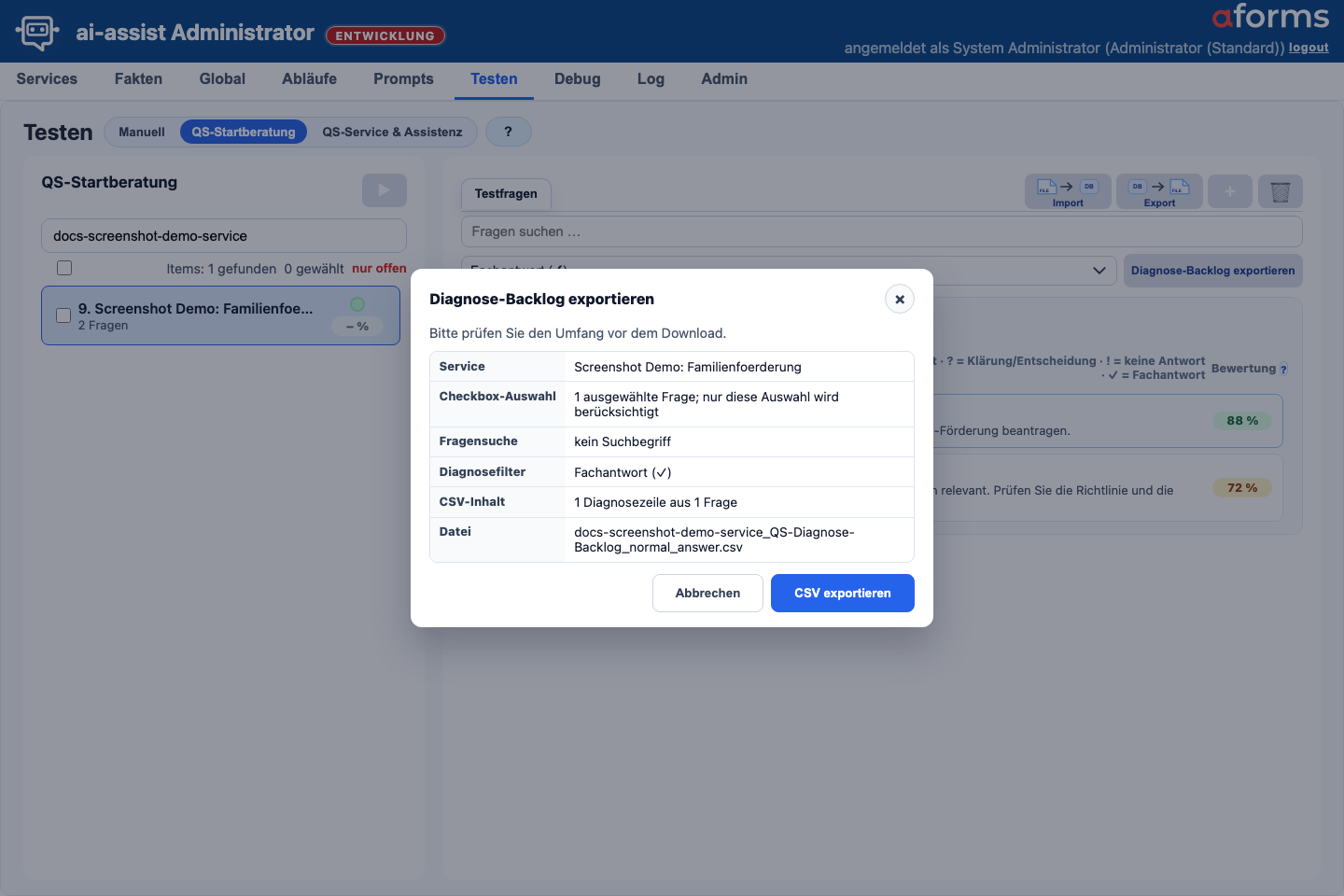Go to the Abläufe menu
This screenshot has width=1344, height=896.
tap(309, 79)
